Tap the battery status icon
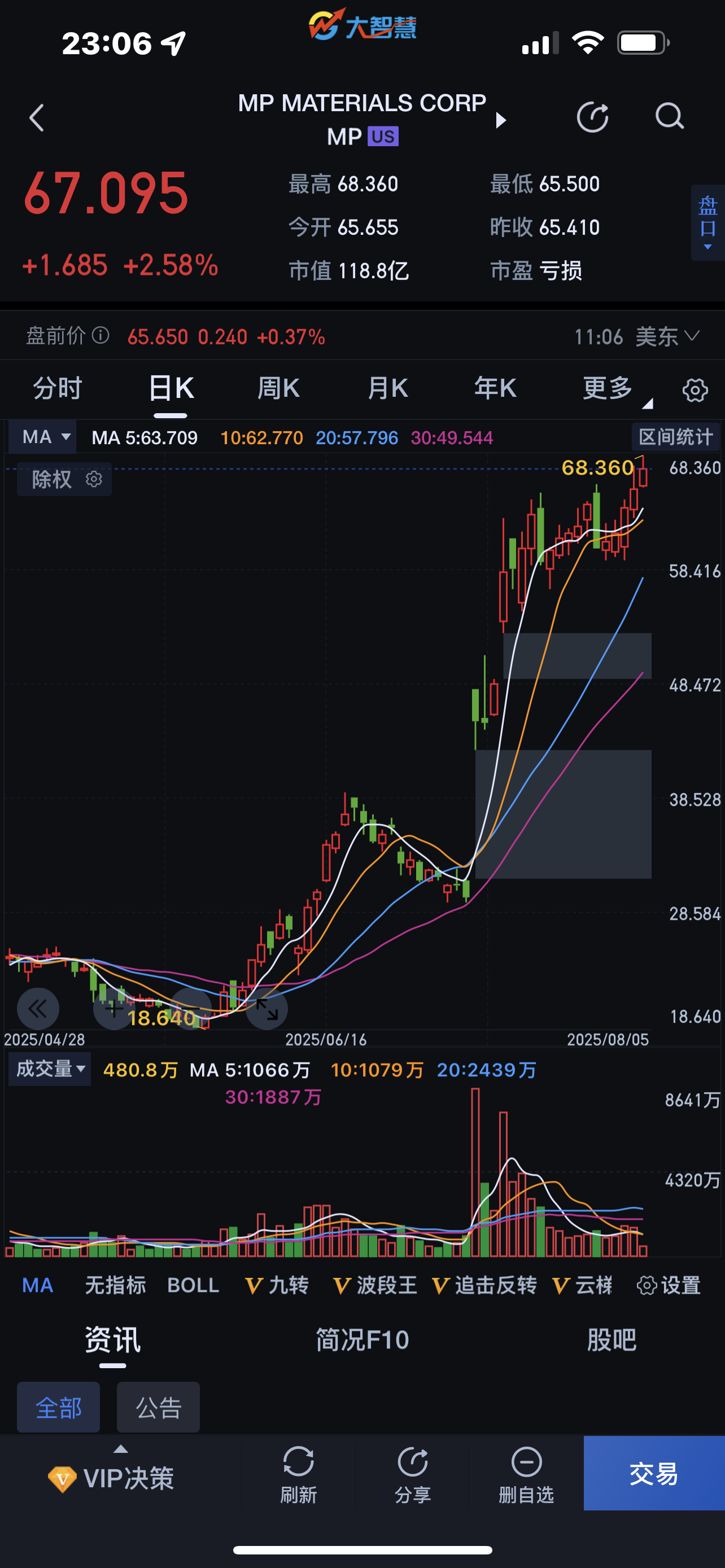Image resolution: width=725 pixels, height=1568 pixels. click(644, 43)
